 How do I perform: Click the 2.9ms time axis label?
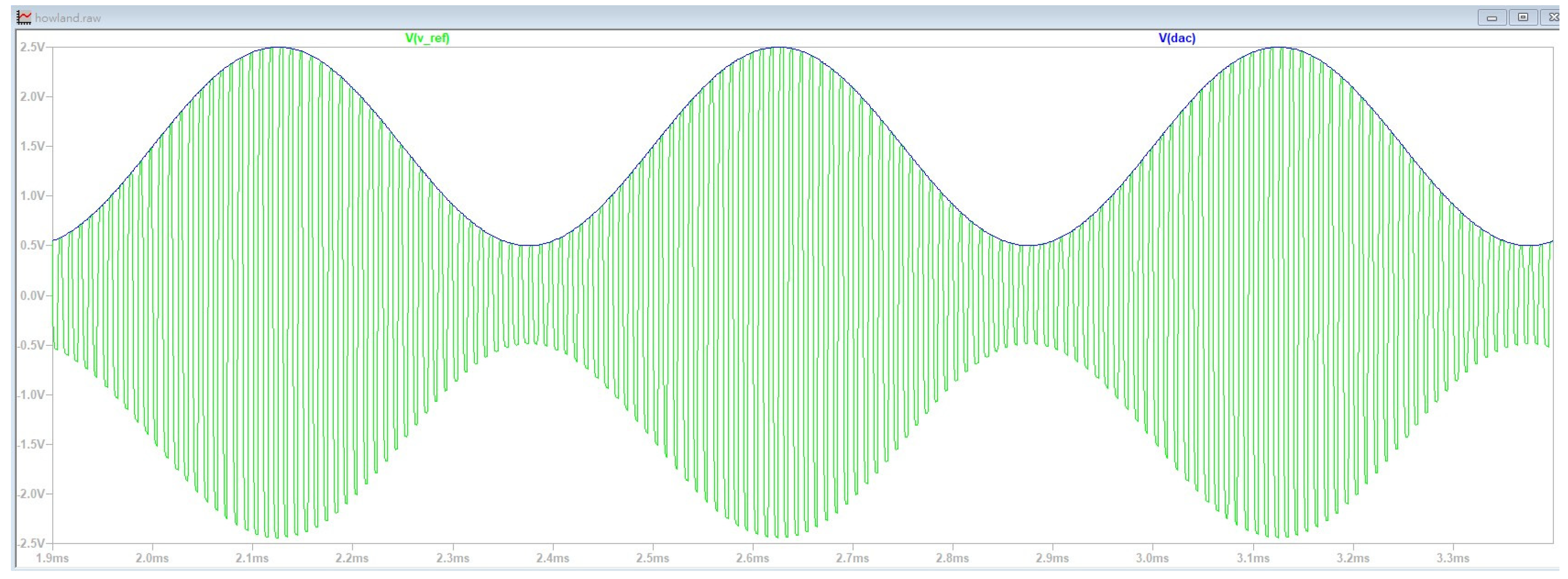pyautogui.click(x=1052, y=558)
